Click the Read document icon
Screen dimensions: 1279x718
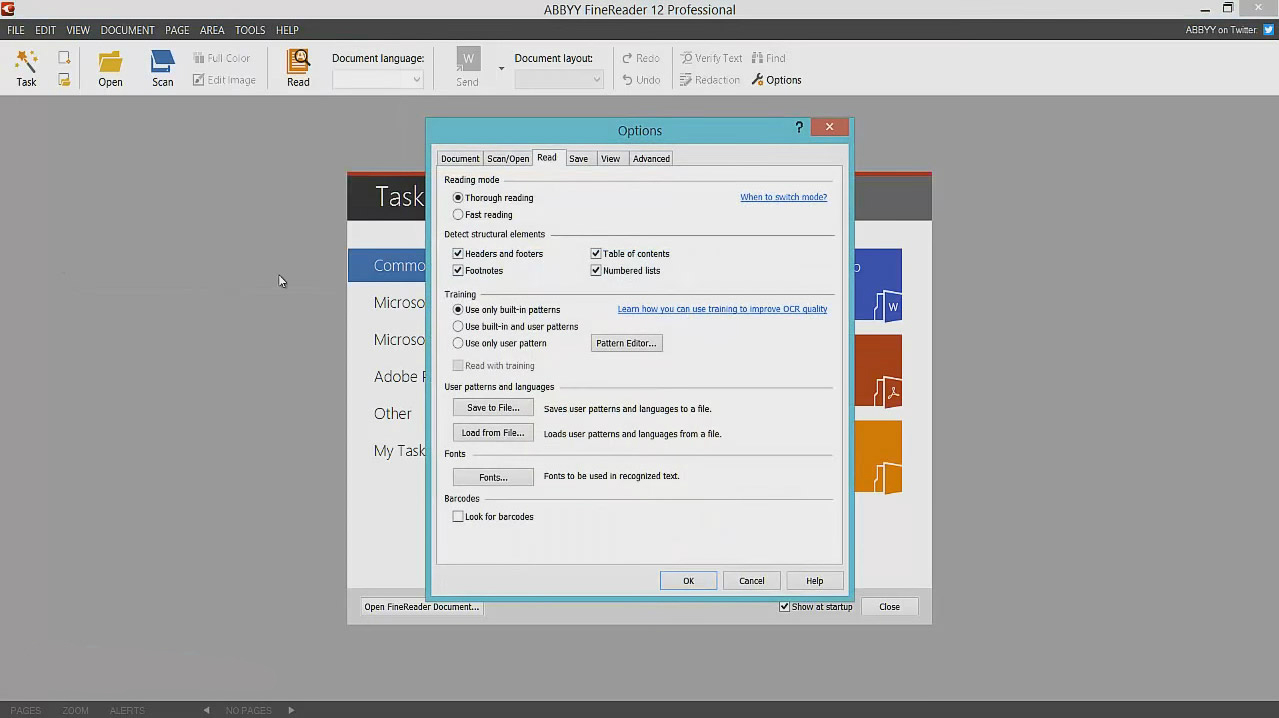[298, 62]
